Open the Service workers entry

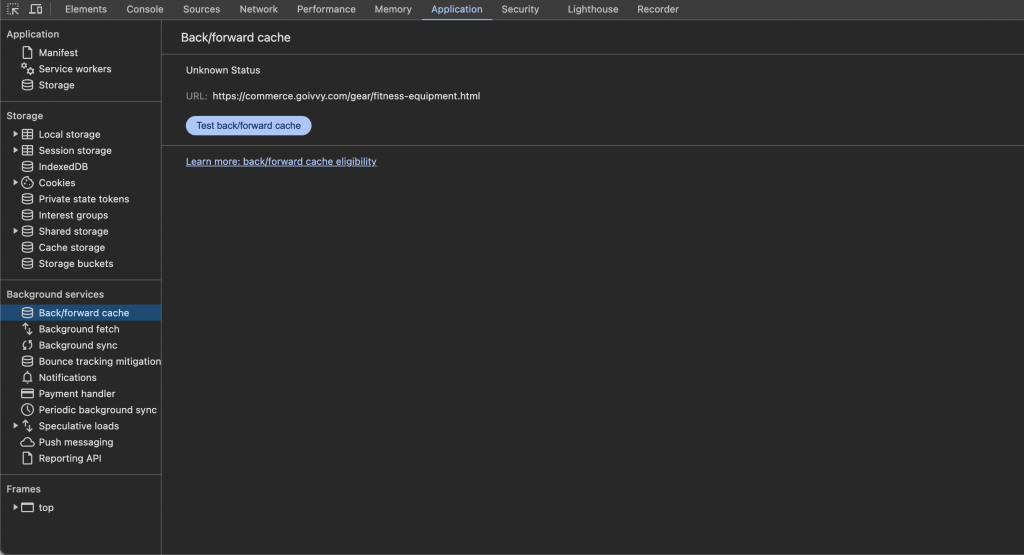[74, 69]
